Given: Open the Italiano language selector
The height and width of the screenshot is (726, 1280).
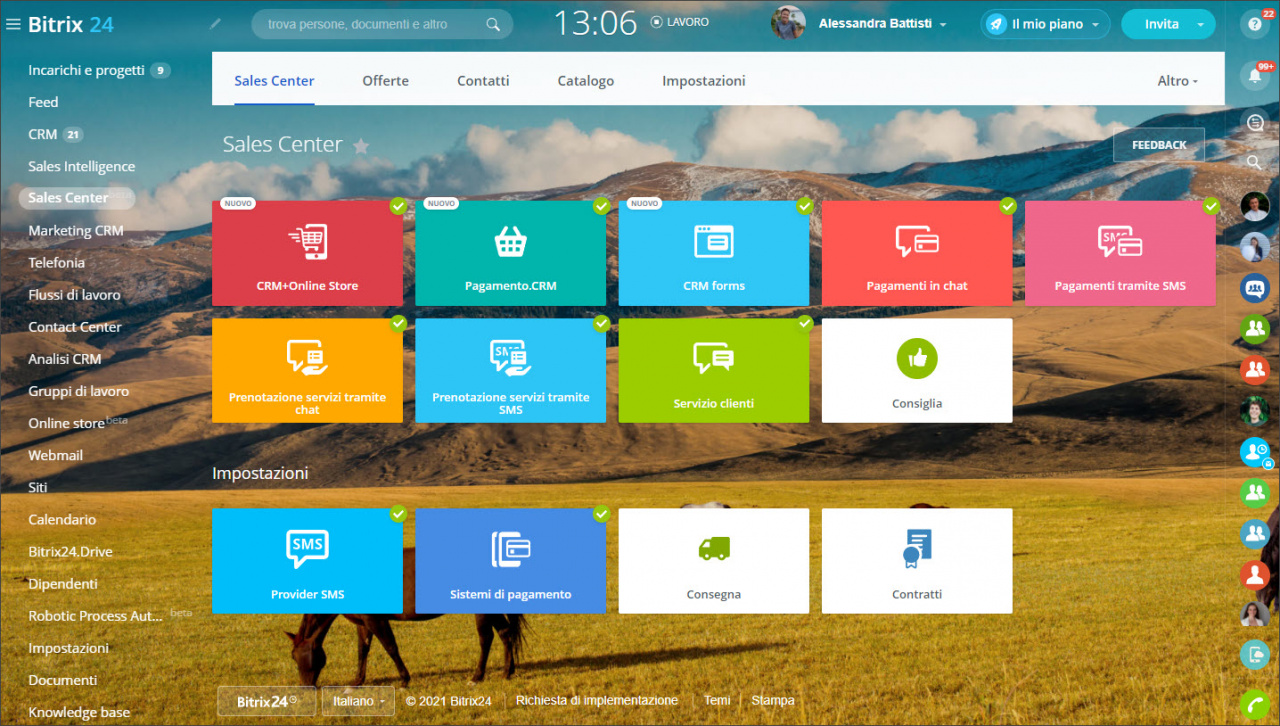Looking at the screenshot, I should coord(358,701).
